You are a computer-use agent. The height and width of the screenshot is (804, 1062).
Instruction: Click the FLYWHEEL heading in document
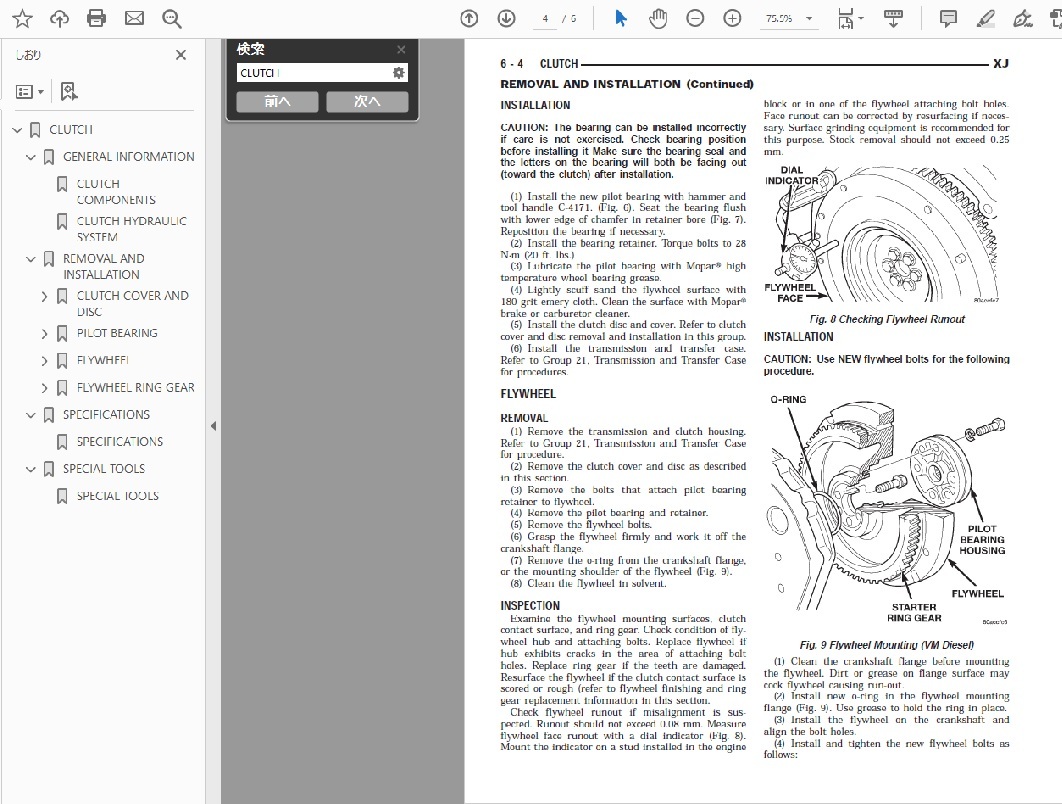click(x=528, y=394)
